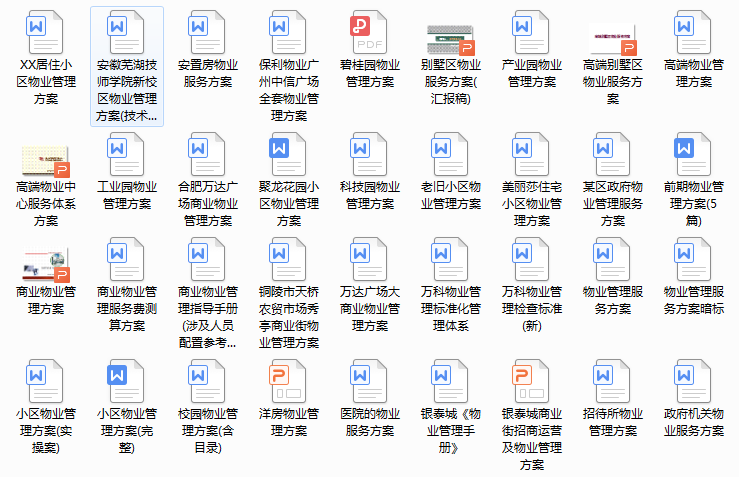Select 保利物业广州中信广场全套物业管理方案 file icon
This screenshot has width=739, height=477.
(x=288, y=32)
